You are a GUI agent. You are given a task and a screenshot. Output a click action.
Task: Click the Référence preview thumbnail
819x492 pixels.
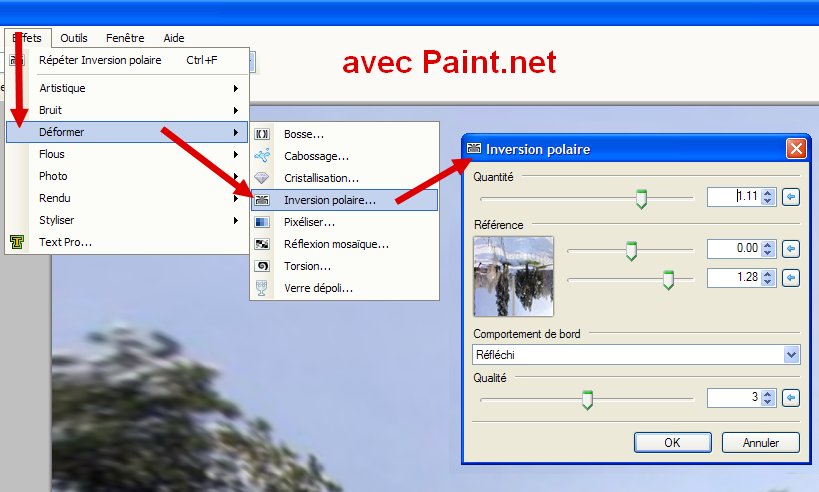tap(513, 276)
